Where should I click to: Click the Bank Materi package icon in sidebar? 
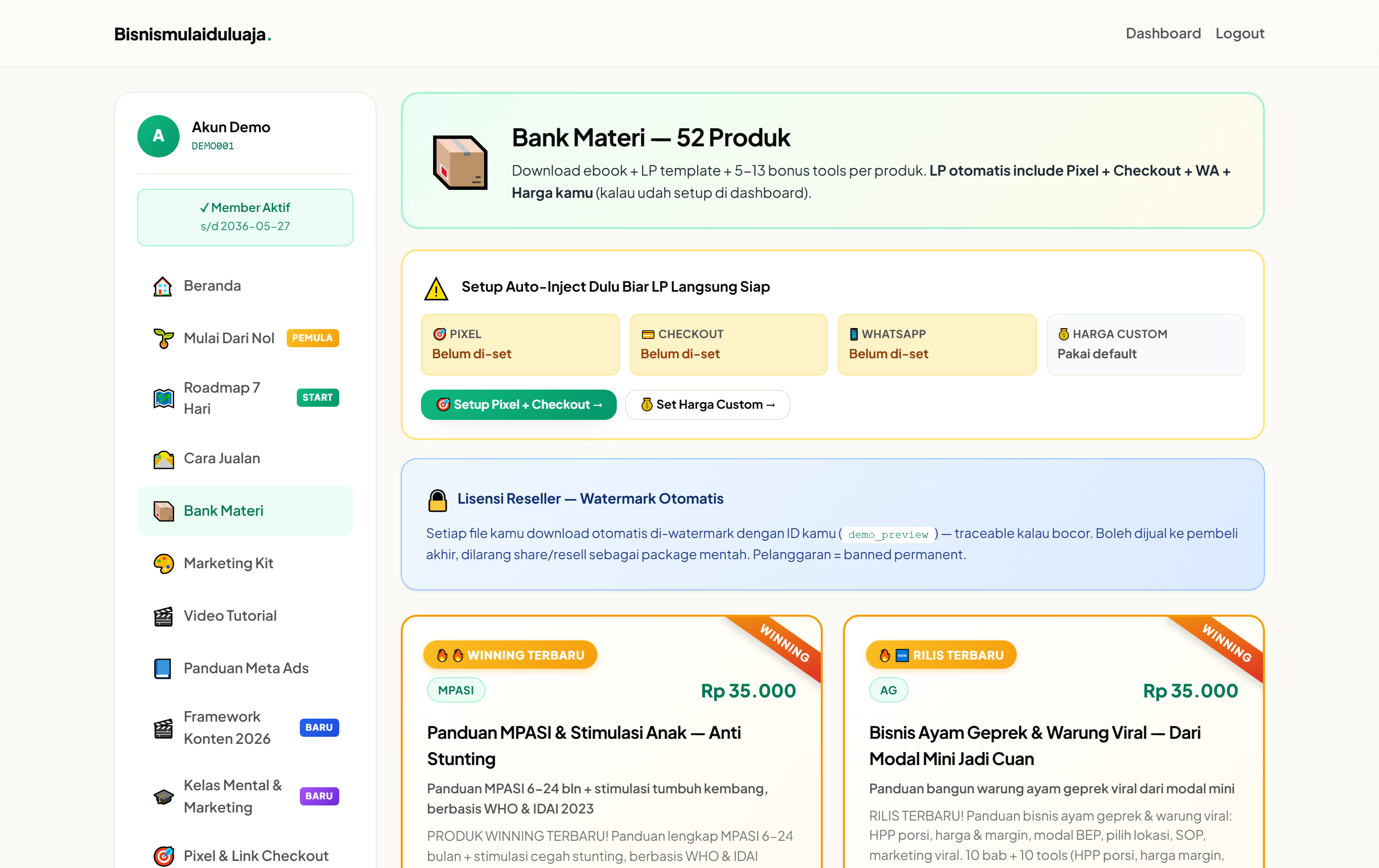pyautogui.click(x=163, y=511)
